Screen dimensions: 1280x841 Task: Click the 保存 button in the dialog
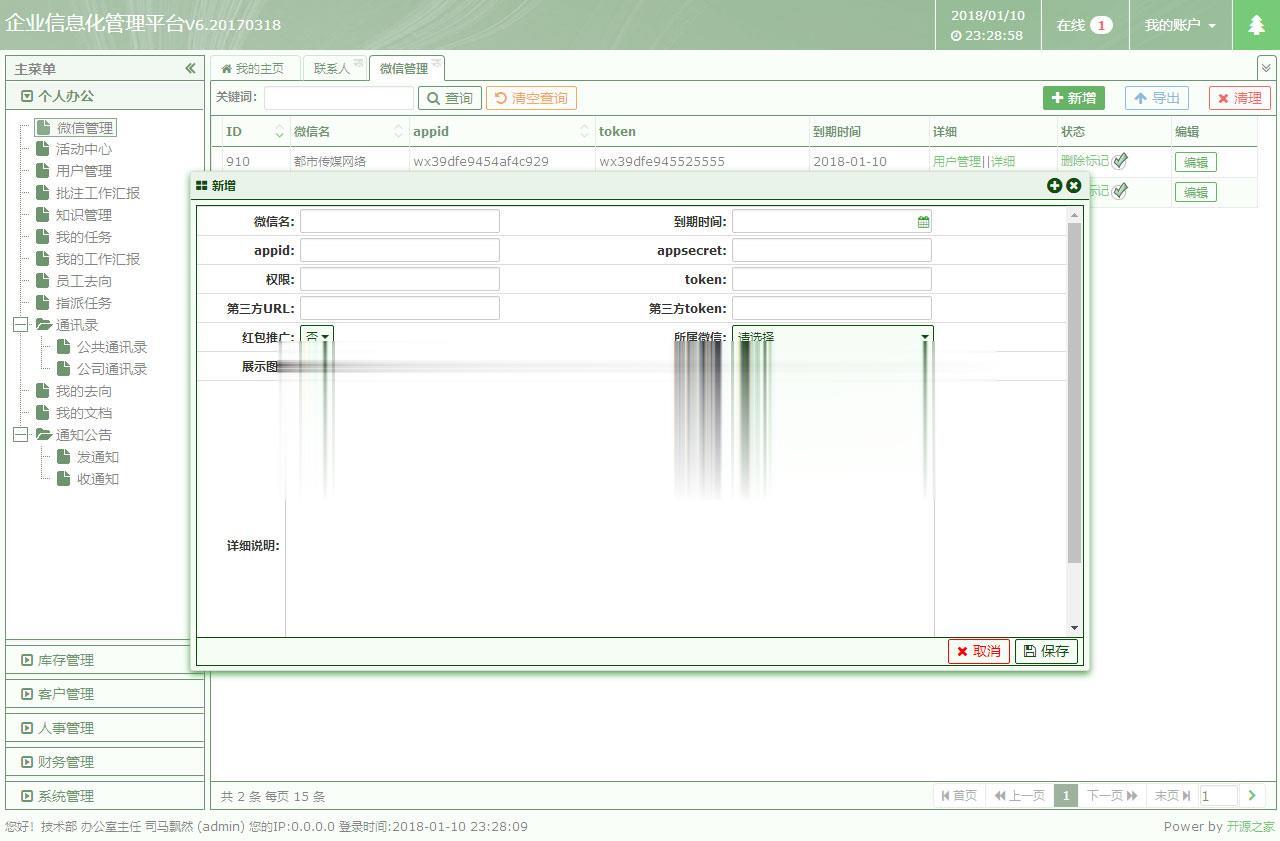click(1046, 651)
